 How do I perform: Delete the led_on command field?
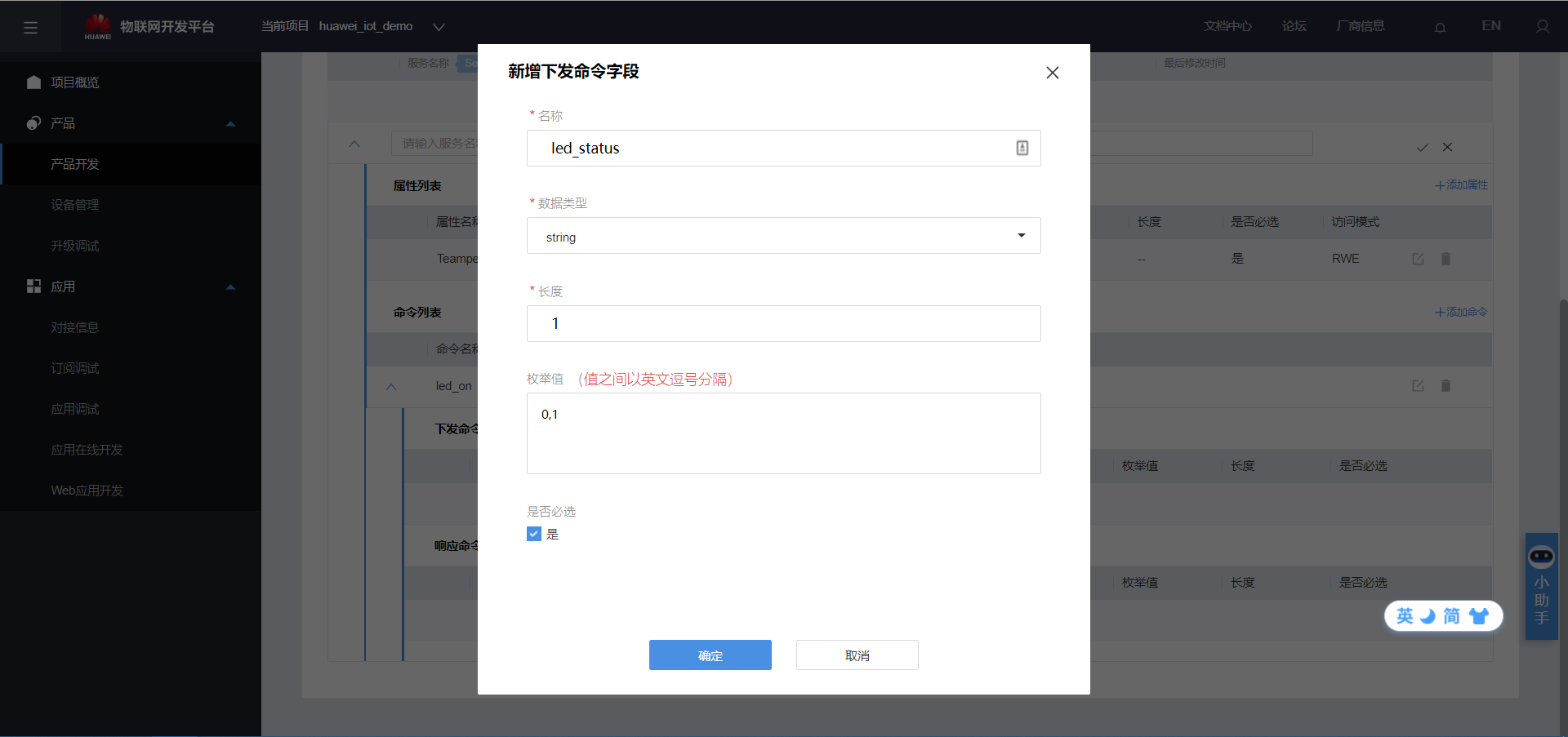click(x=1445, y=386)
